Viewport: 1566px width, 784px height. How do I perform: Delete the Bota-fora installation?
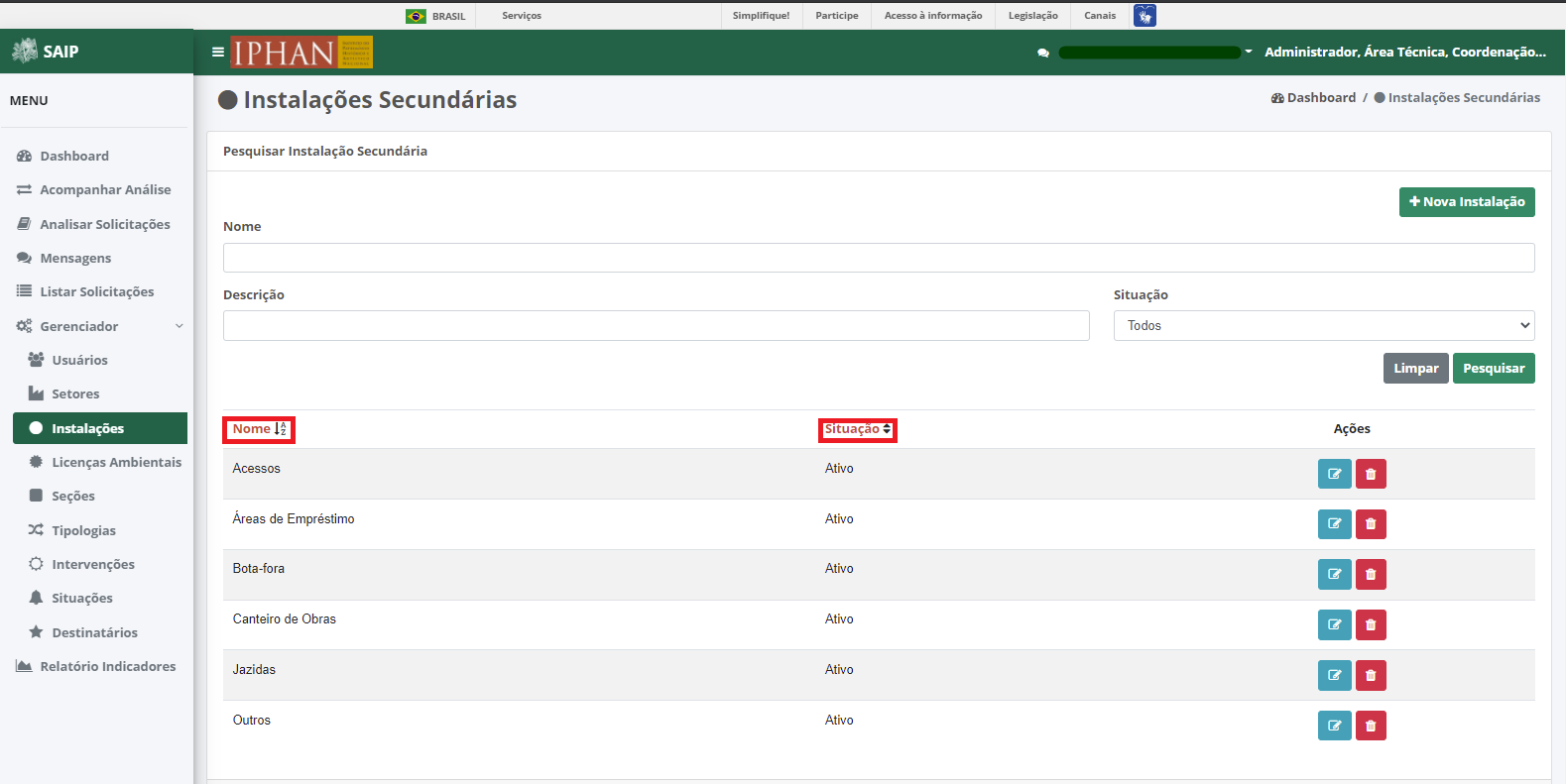click(x=1371, y=574)
